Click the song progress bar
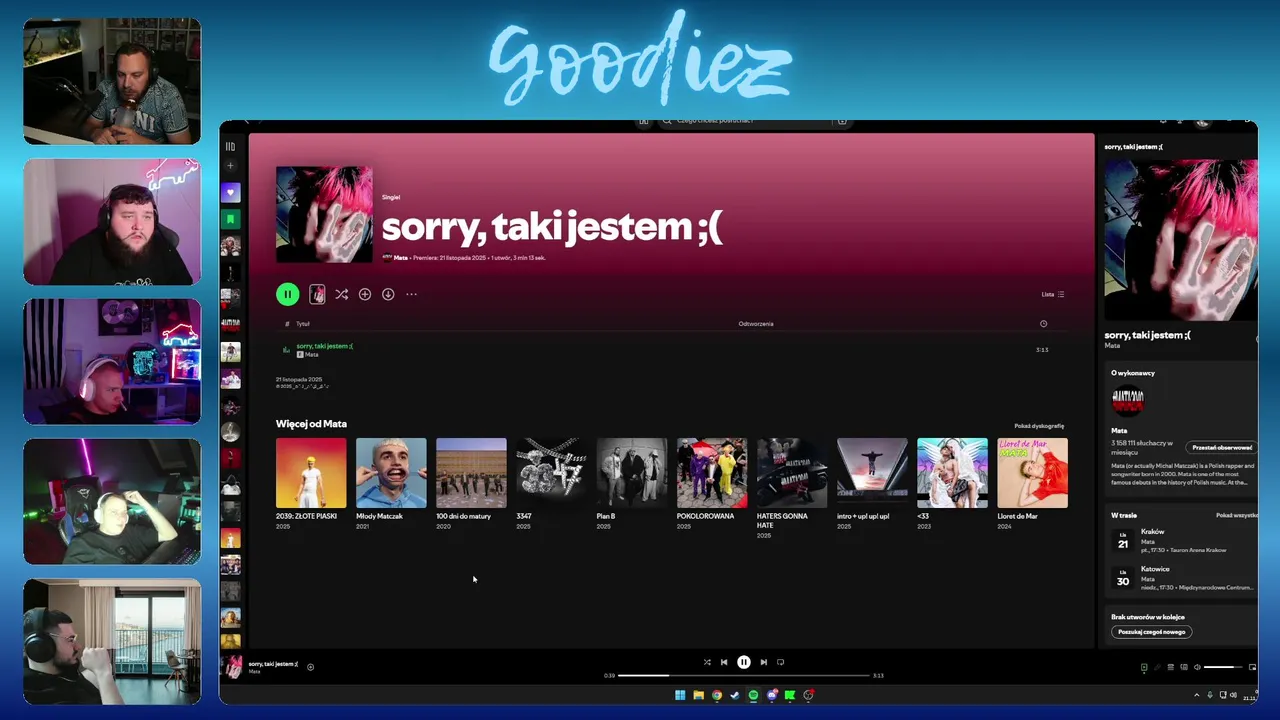This screenshot has height=720, width=1280. point(743,676)
